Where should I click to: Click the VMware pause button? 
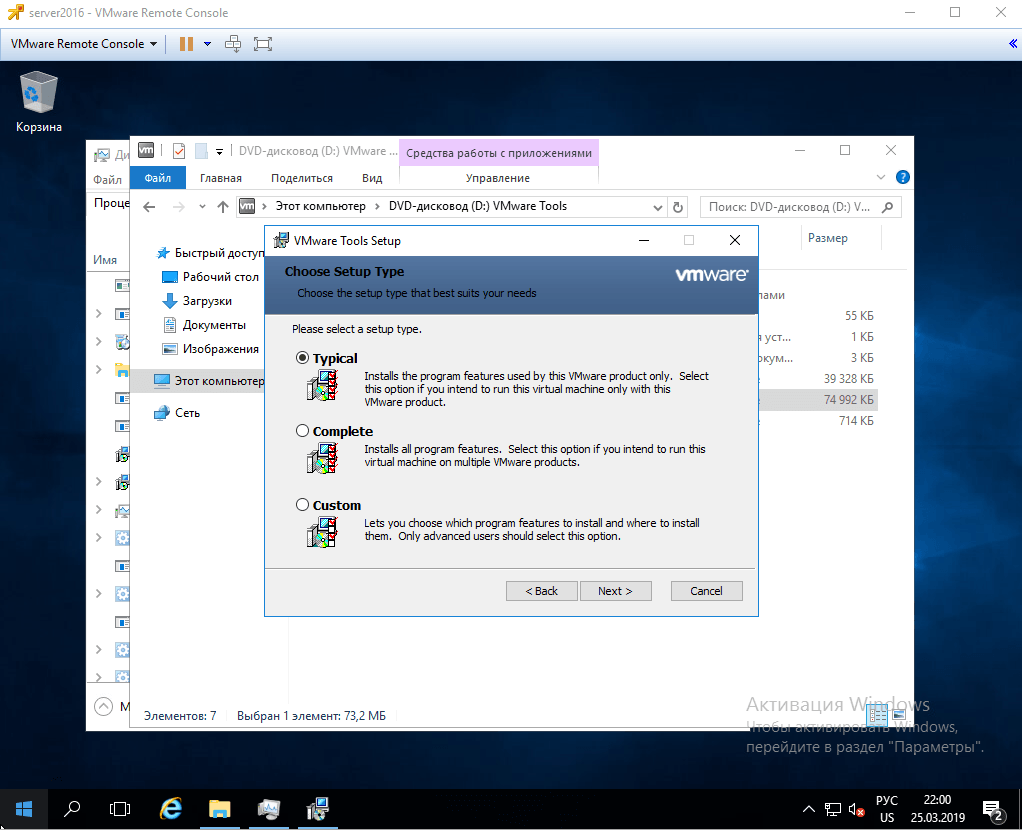point(185,44)
